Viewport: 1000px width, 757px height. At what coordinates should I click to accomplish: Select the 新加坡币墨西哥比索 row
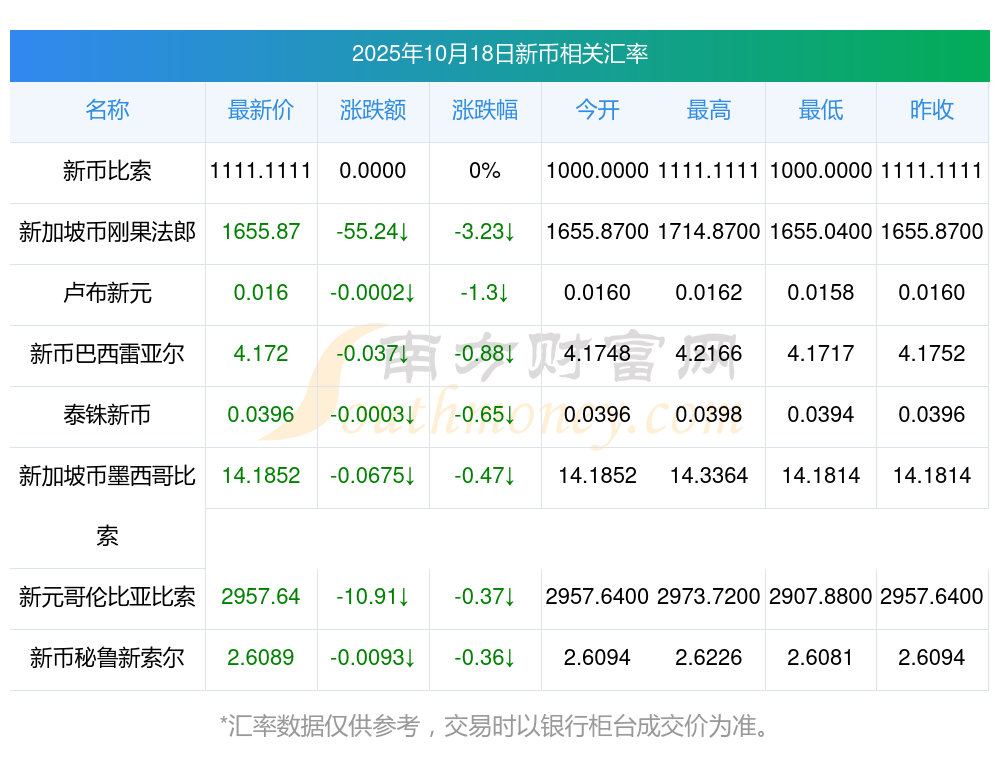tap(107, 477)
